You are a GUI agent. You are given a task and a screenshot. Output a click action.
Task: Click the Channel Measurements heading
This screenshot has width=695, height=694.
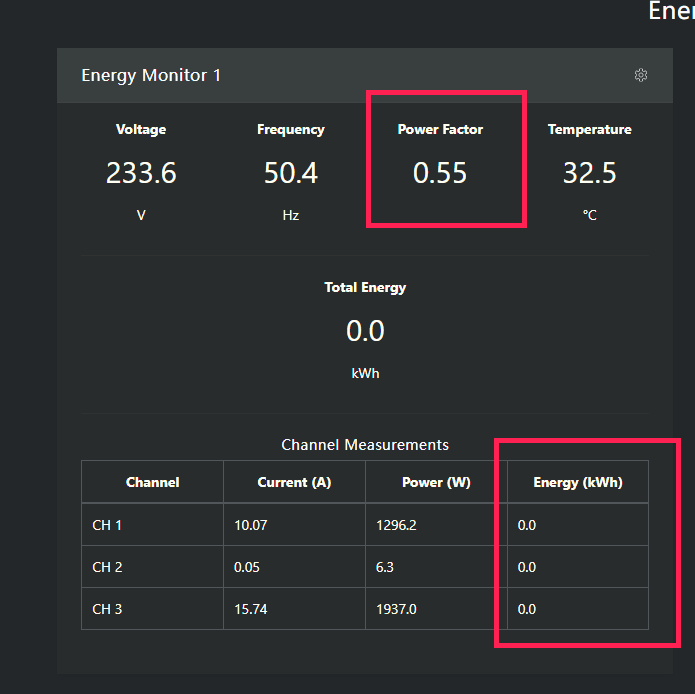(365, 445)
